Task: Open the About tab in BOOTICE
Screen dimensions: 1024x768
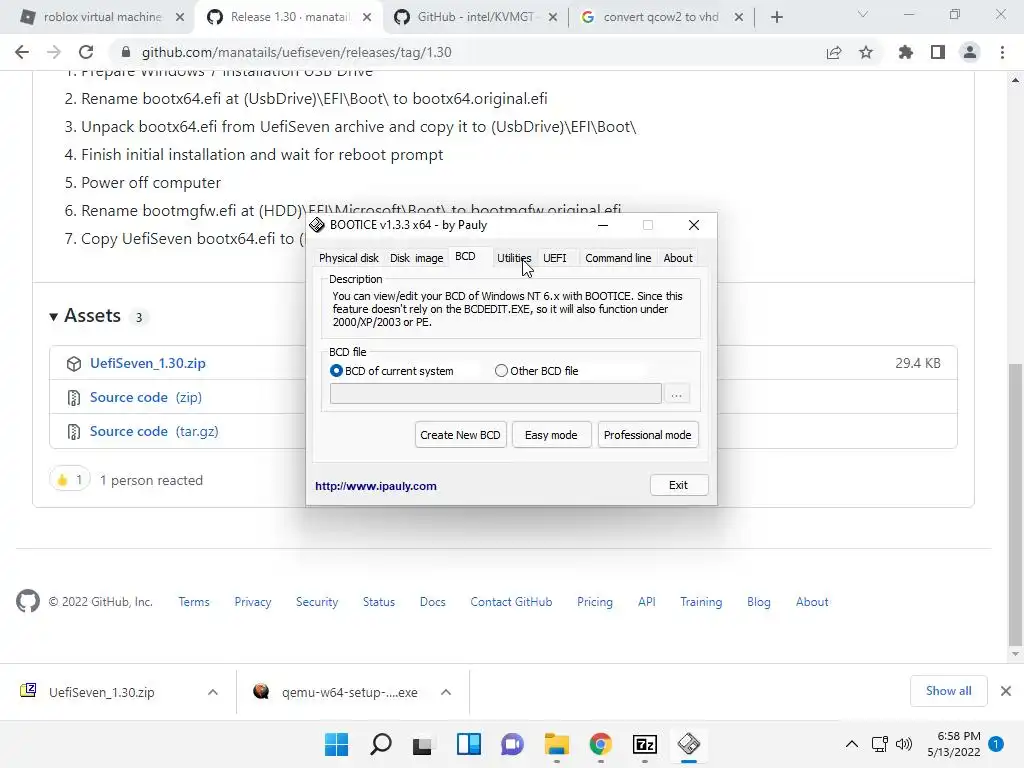Action: pos(678,258)
